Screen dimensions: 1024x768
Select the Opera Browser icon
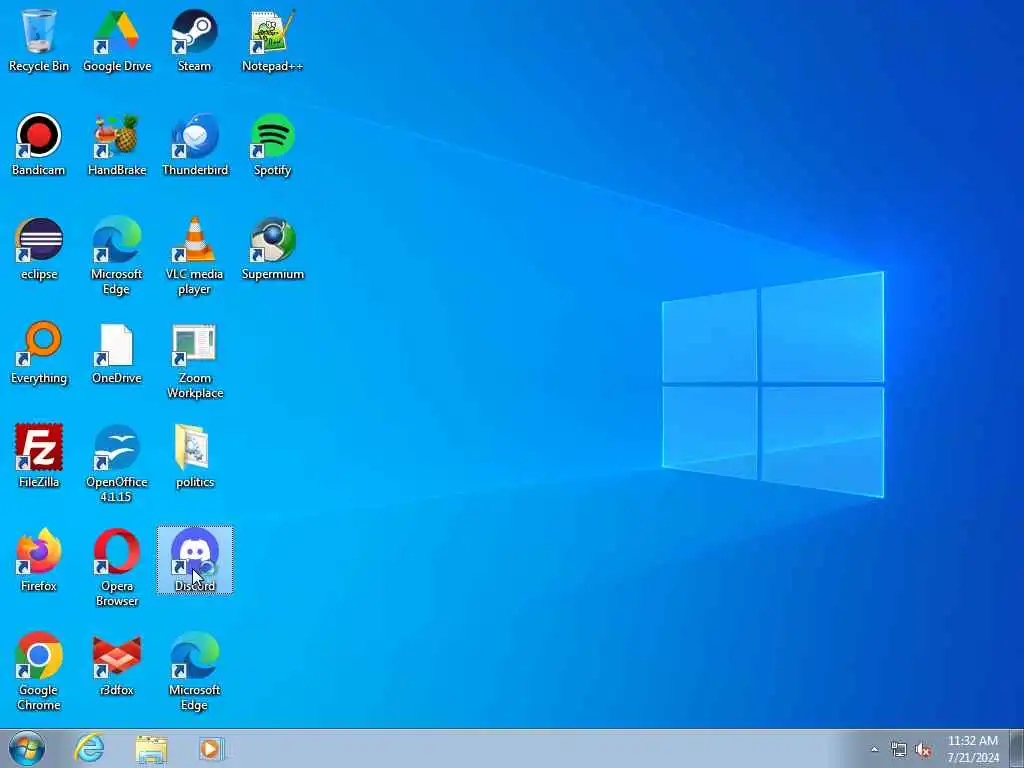(x=117, y=568)
